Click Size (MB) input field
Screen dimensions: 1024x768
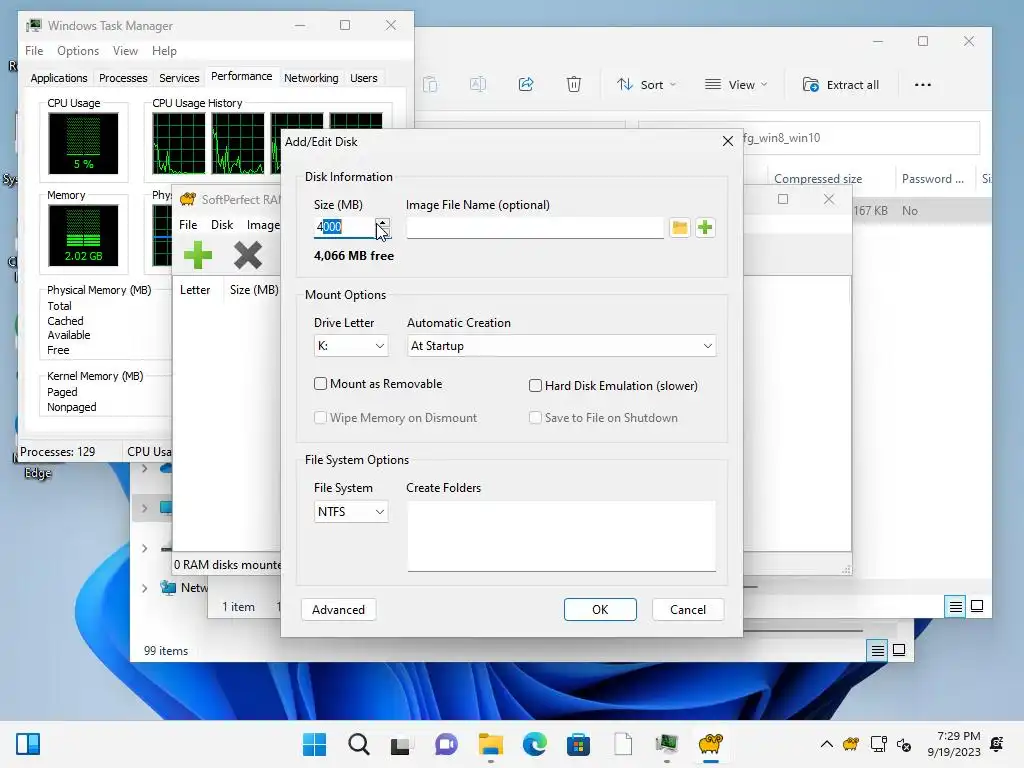tap(345, 227)
